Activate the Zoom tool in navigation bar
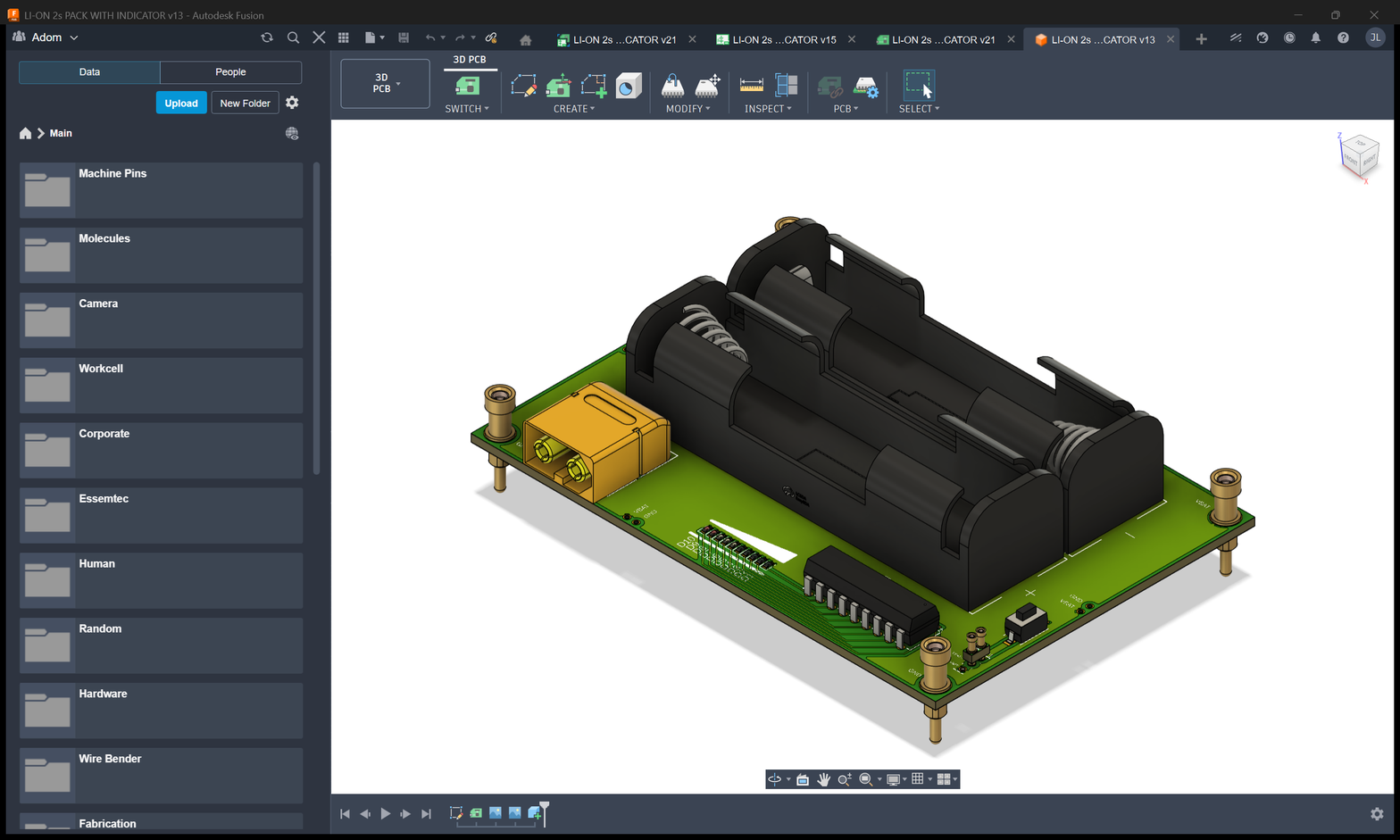1400x840 pixels. (x=845, y=779)
